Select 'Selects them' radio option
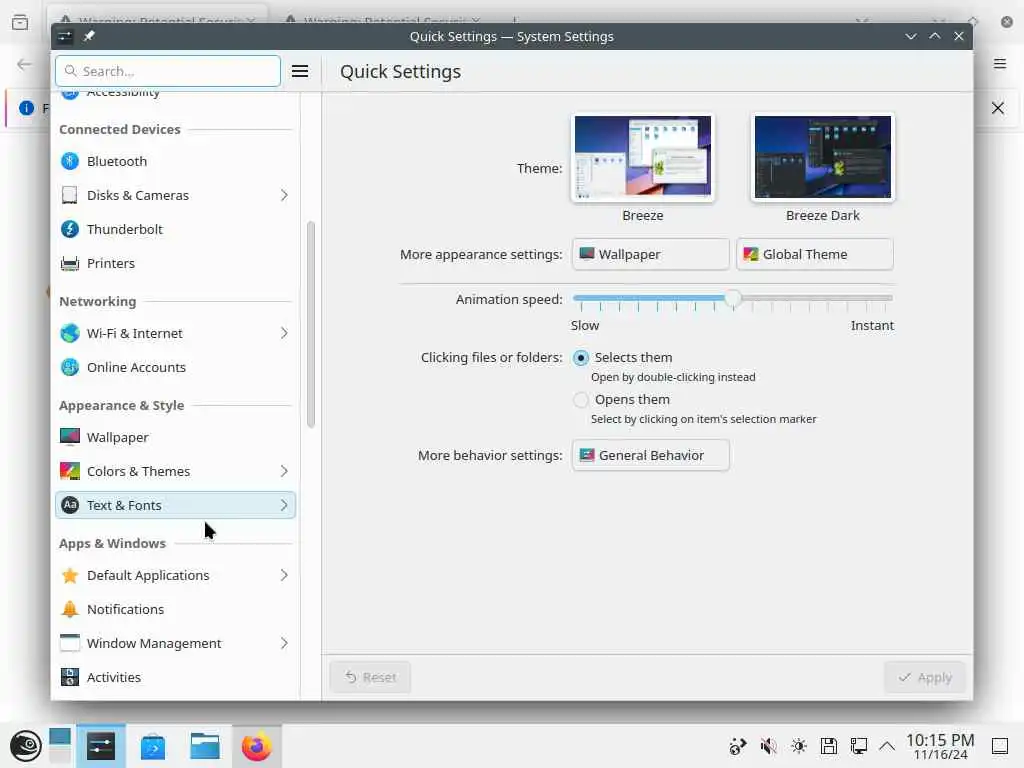The image size is (1024, 768). (581, 358)
